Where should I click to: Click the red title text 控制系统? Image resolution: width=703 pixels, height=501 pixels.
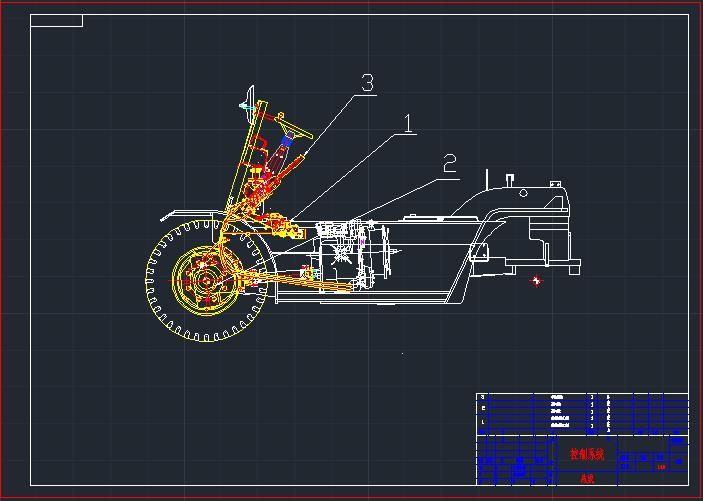tap(587, 454)
